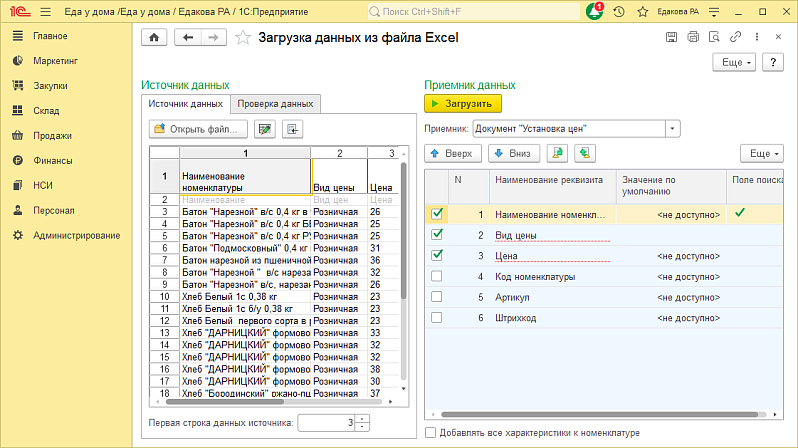Click the horizontal scrollbar under requisites table
This screenshot has height=448, width=798.
click(x=604, y=414)
